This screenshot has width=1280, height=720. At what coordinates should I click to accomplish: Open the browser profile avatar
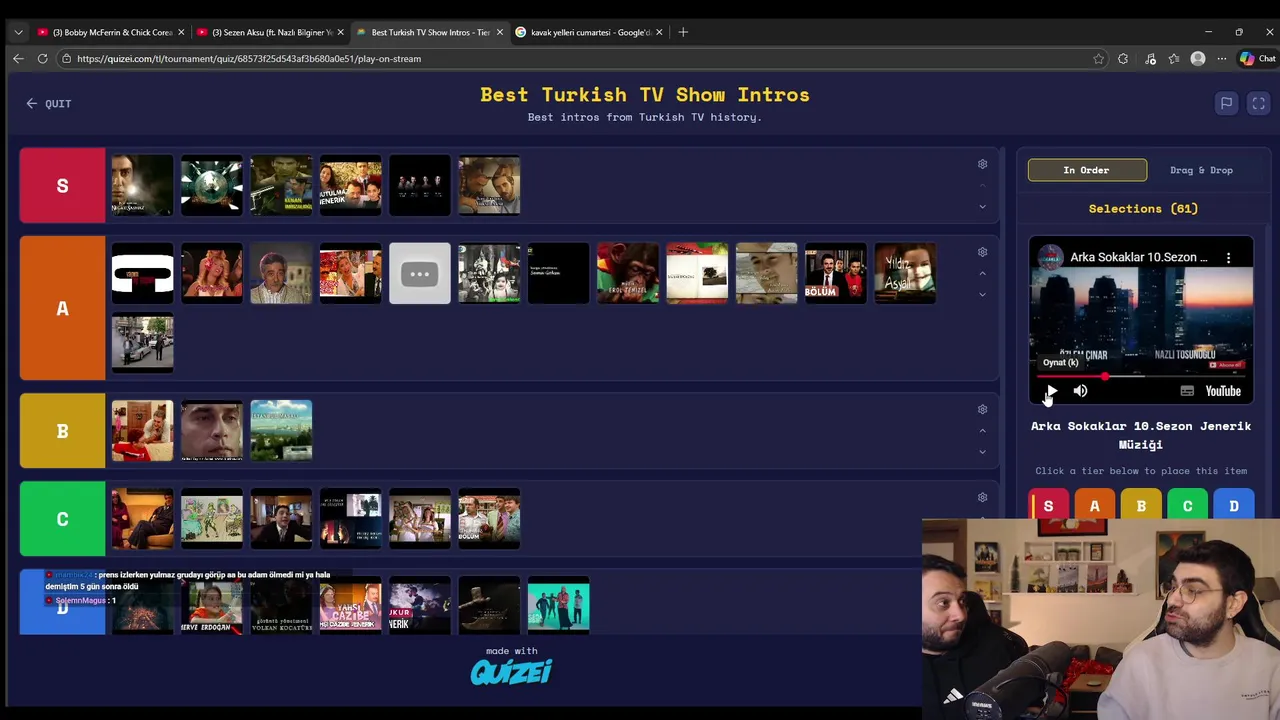pos(1198,59)
